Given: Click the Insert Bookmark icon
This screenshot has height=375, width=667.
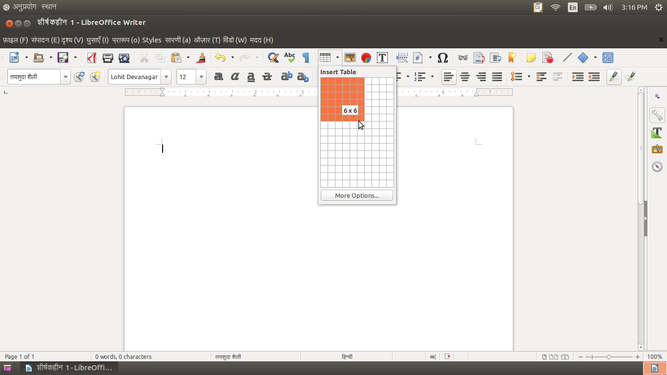Looking at the screenshot, I should click(512, 57).
